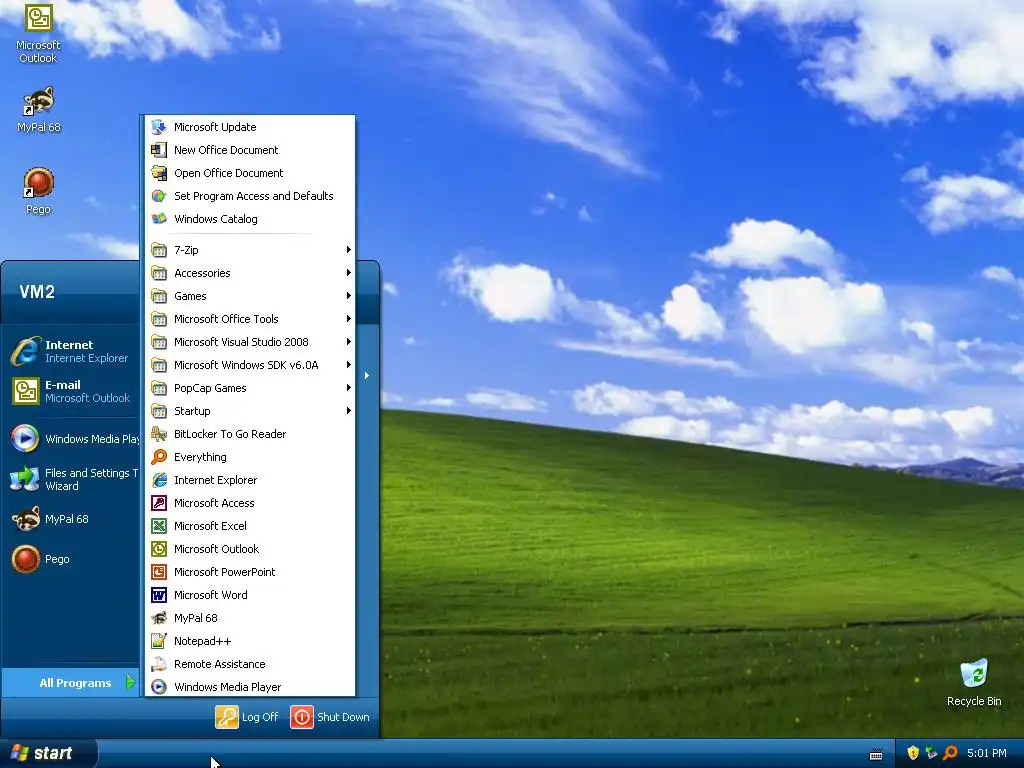
Task: Click the Start button
Action: pos(48,754)
